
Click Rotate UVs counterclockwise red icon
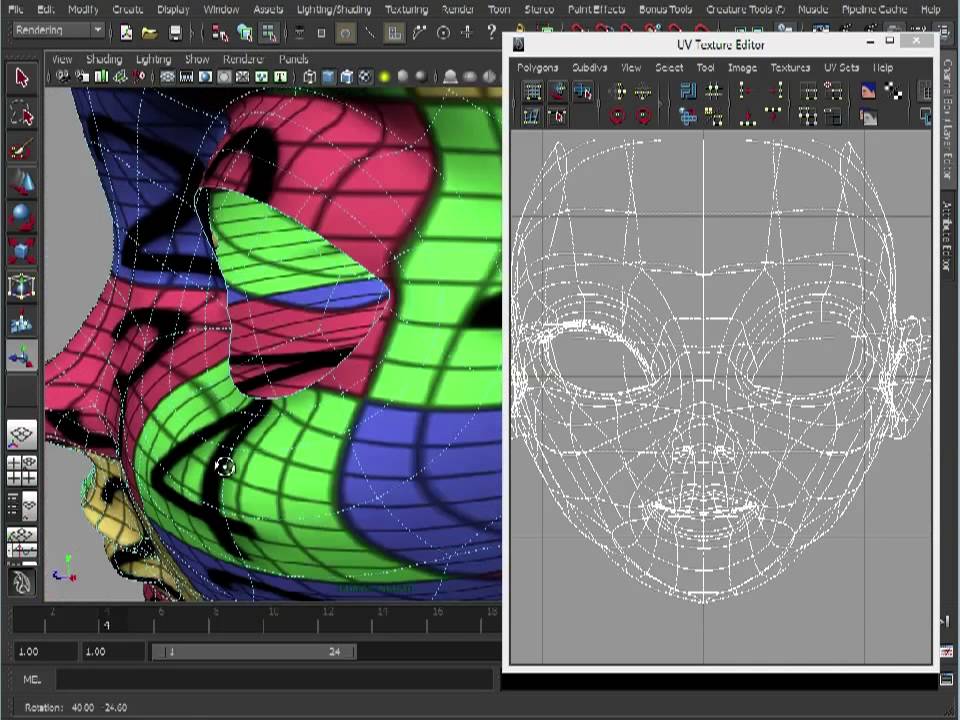pyautogui.click(x=617, y=116)
